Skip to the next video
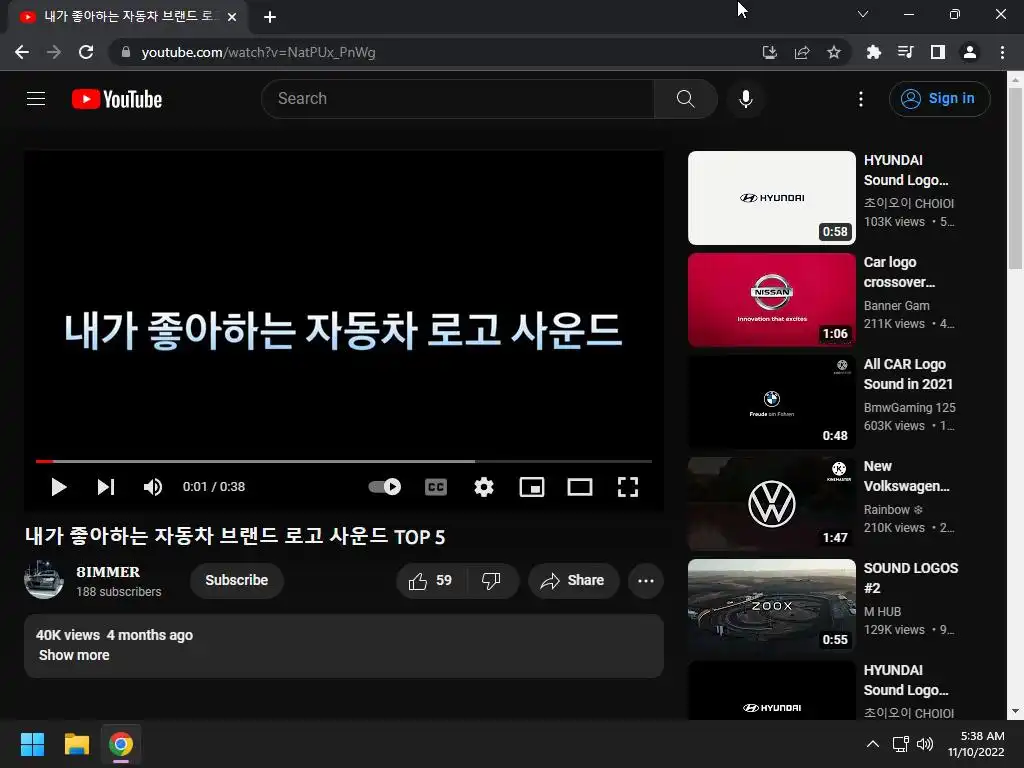This screenshot has width=1024, height=768. tap(106, 487)
